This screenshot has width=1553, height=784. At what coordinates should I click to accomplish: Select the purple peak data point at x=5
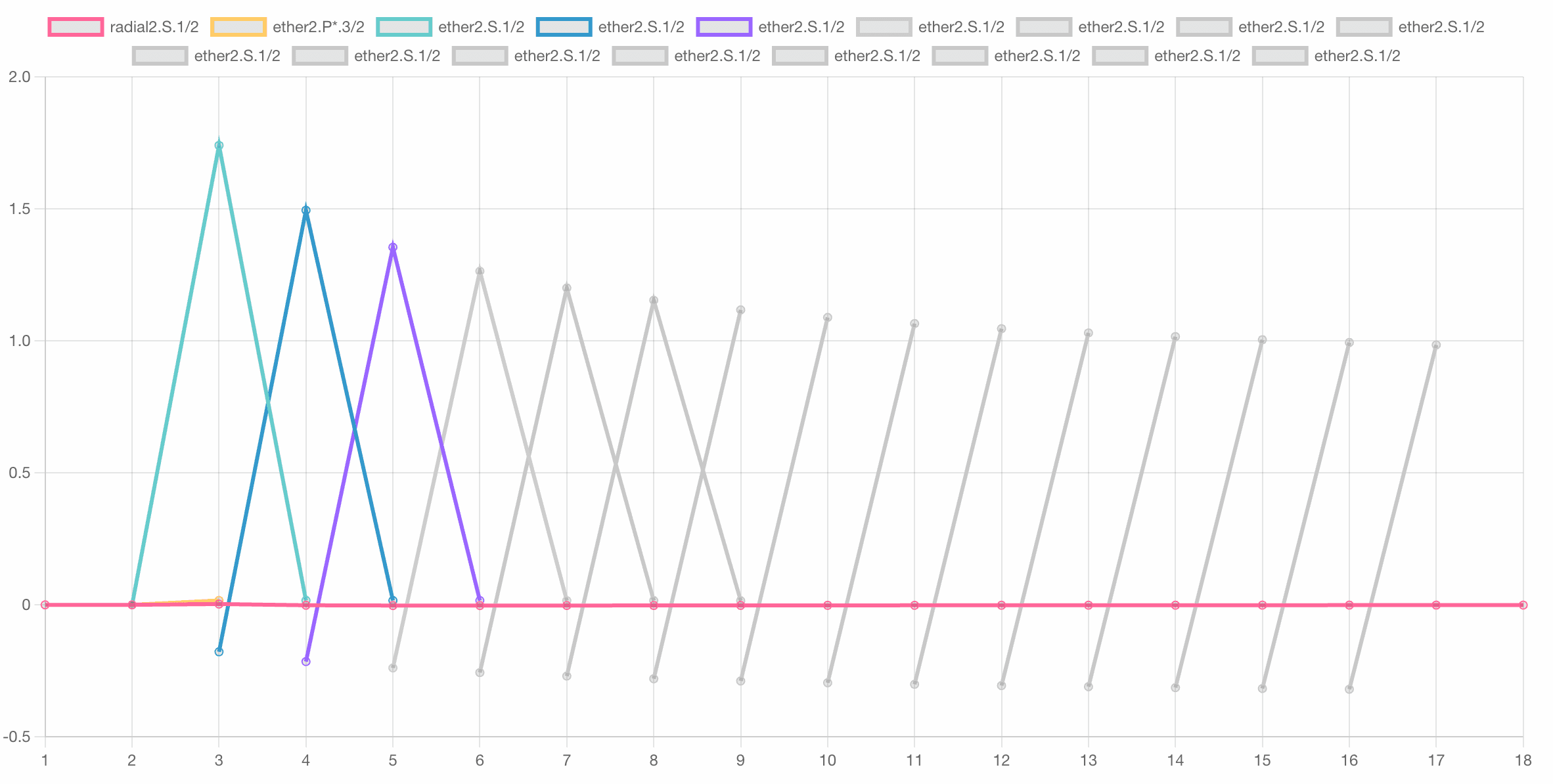(x=393, y=248)
